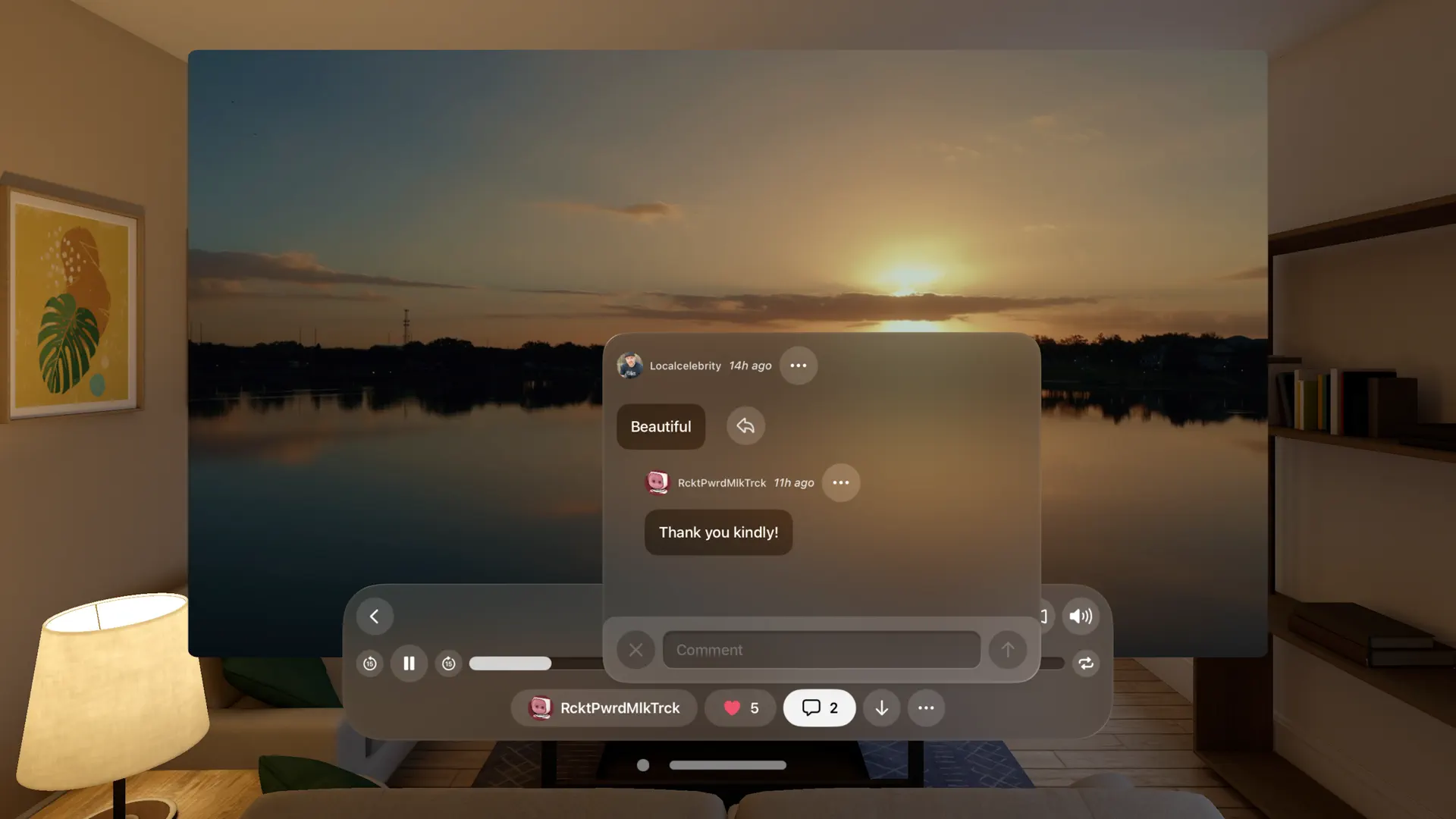Screen dimensions: 1456x819
Task: Open options for Localcelebrity's comment
Action: click(799, 366)
